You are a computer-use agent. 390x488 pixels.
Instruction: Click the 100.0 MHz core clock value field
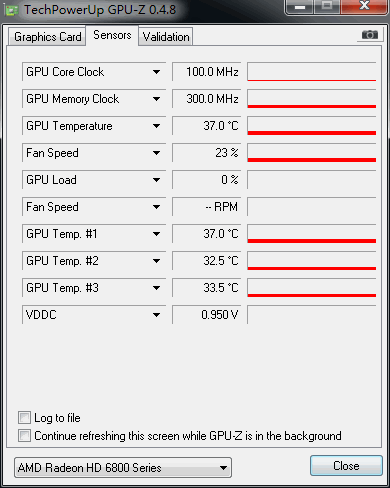coord(206,72)
